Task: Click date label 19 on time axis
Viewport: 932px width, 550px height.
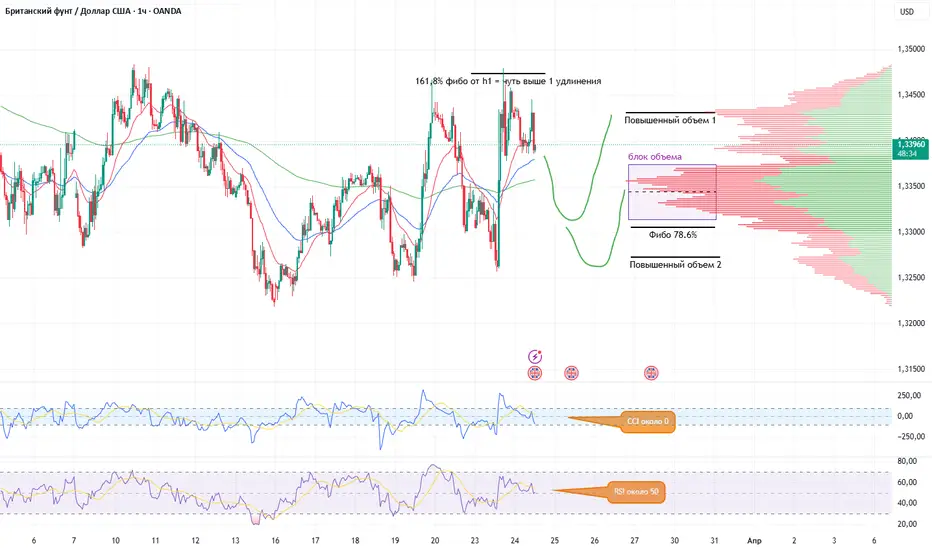Action: pos(395,540)
